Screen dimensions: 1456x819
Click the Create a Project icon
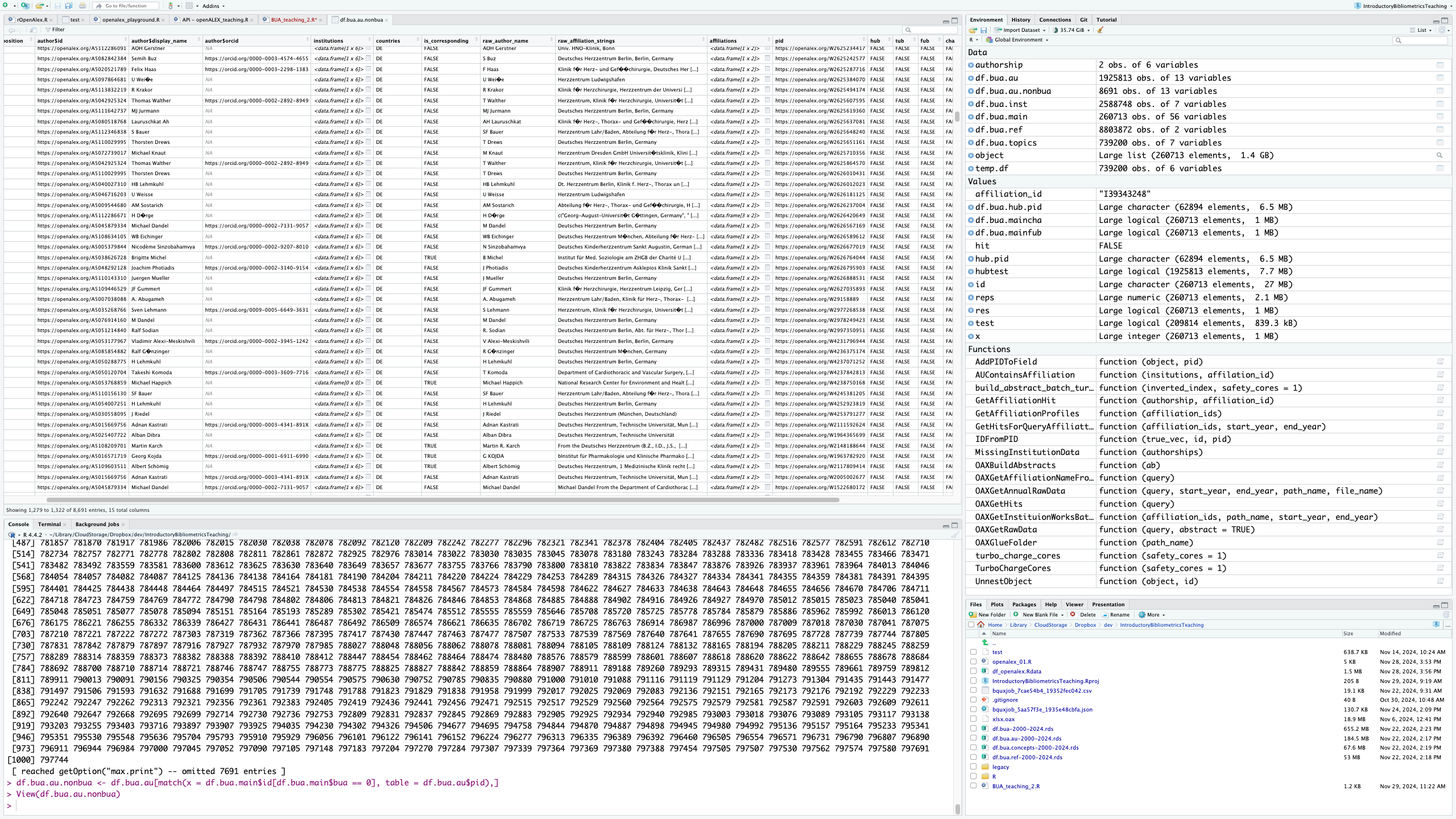click(x=24, y=6)
